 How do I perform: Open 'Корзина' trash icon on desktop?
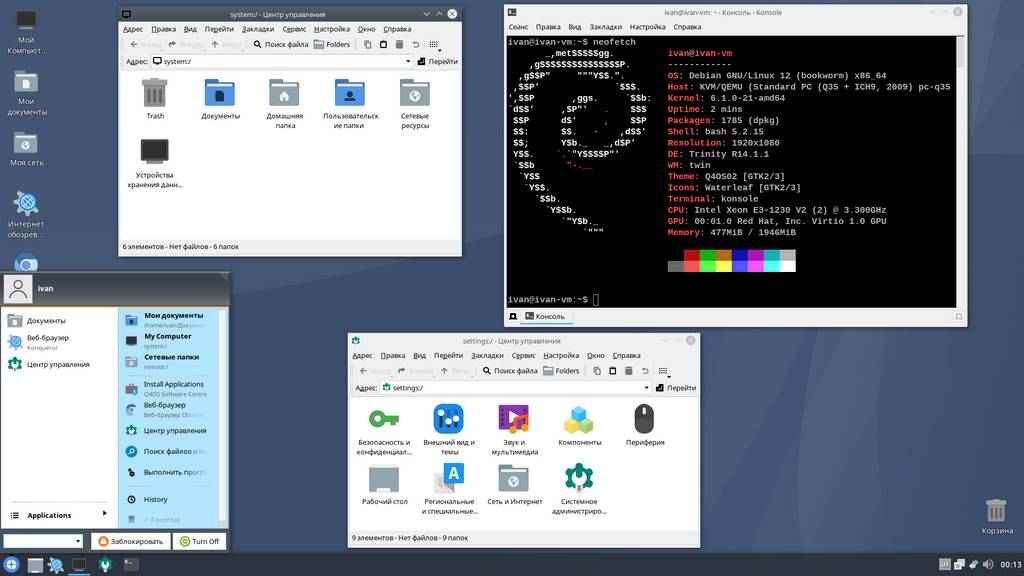(x=996, y=512)
